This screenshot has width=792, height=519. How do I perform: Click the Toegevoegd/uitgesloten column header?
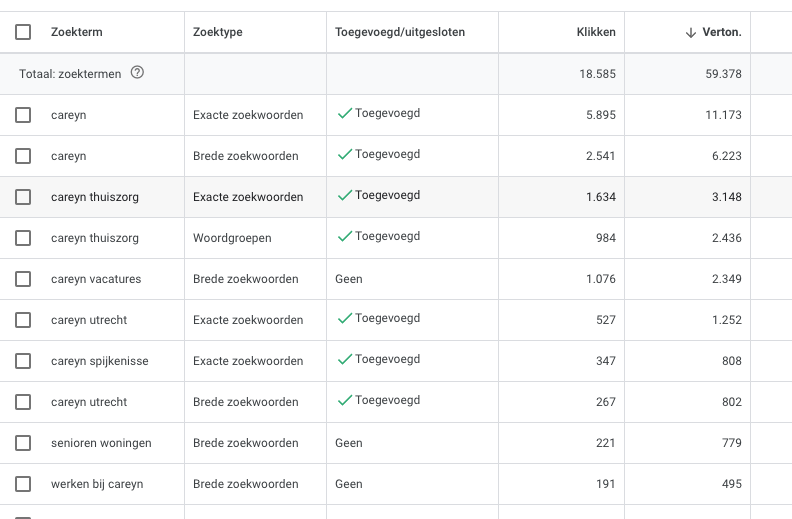coord(400,32)
